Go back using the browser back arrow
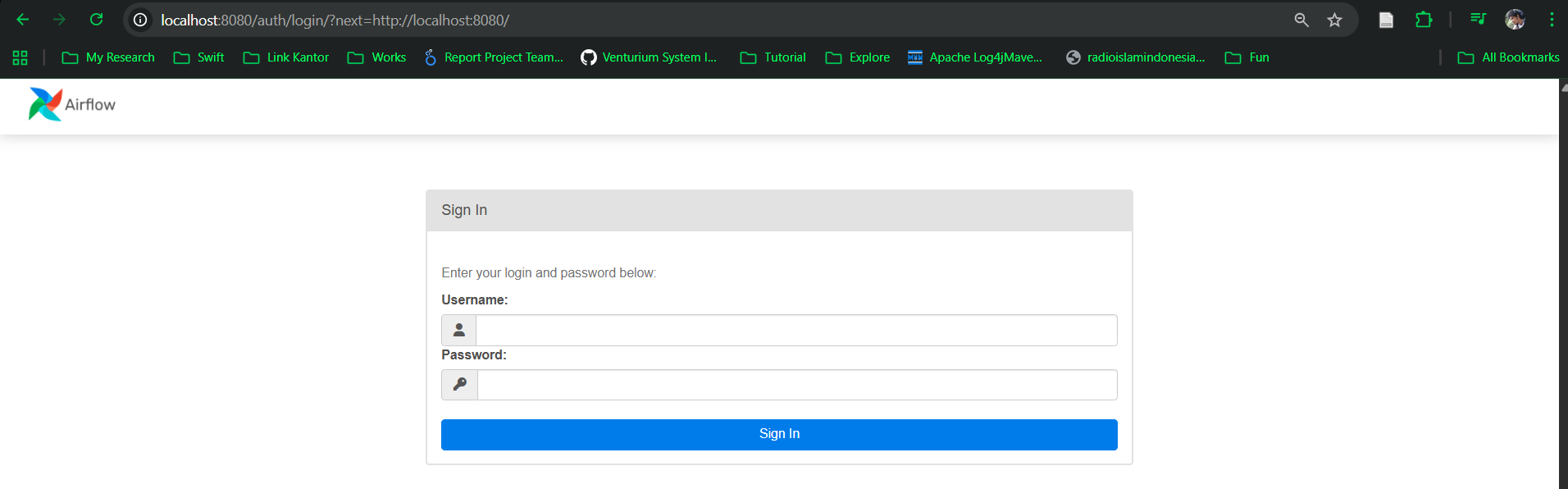Image resolution: width=1568 pixels, height=489 pixels. point(23,20)
